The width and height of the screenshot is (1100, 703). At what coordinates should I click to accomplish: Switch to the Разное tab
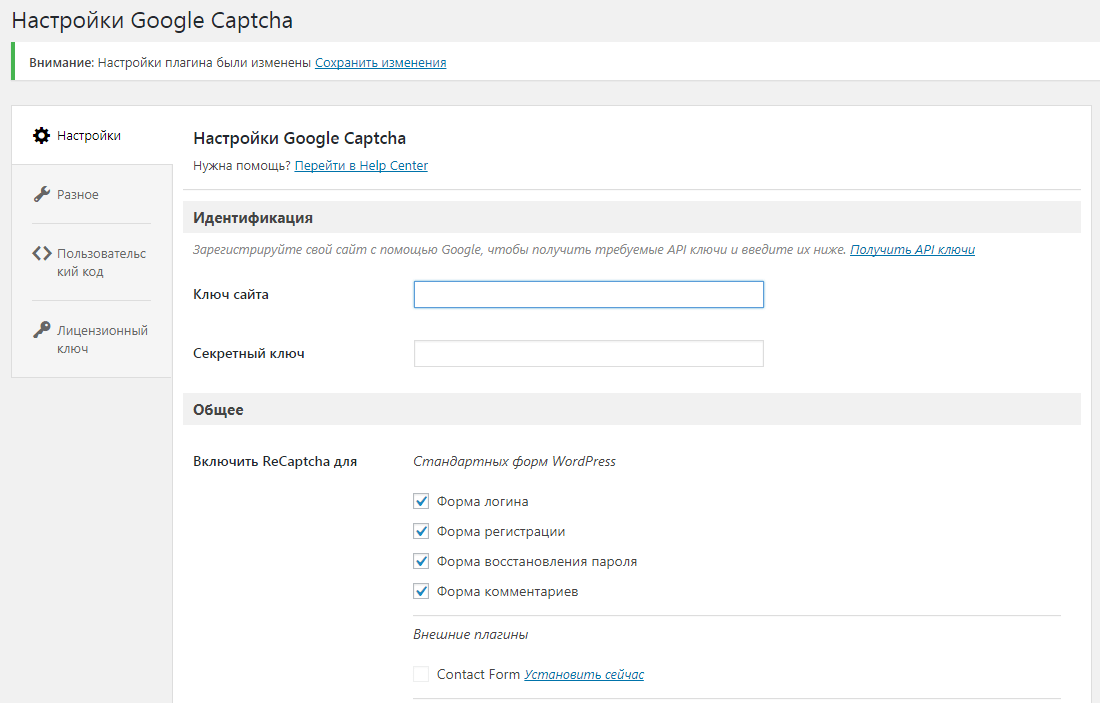tap(78, 194)
